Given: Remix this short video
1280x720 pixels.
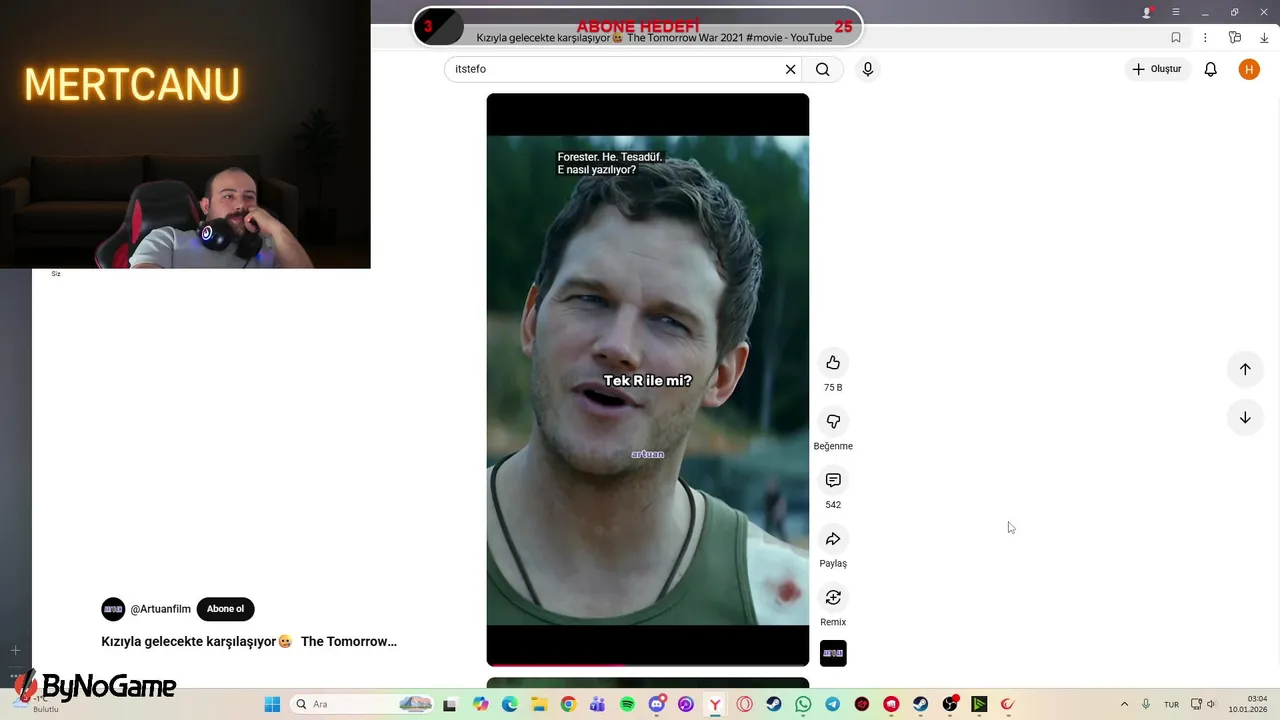Looking at the screenshot, I should pyautogui.click(x=833, y=598).
